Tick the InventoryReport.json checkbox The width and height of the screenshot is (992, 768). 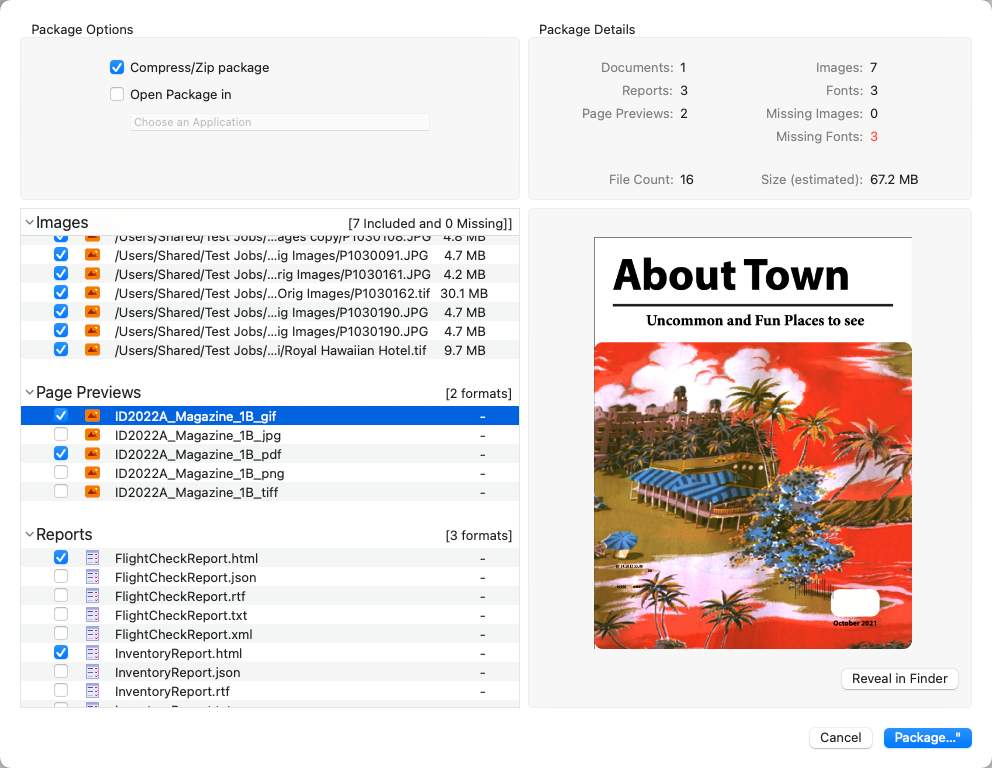click(61, 671)
